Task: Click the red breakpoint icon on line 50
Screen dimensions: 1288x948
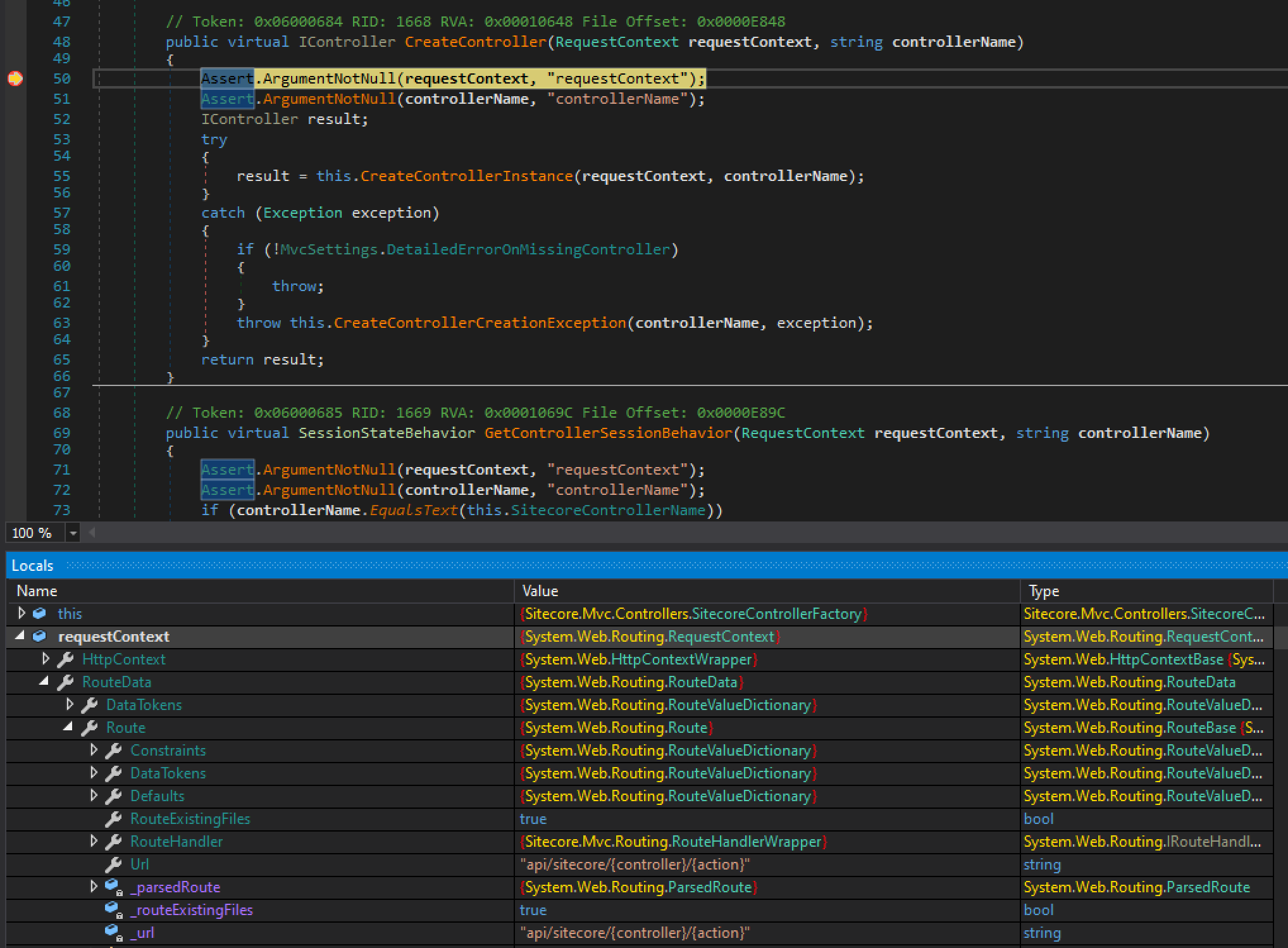Action: coord(16,78)
